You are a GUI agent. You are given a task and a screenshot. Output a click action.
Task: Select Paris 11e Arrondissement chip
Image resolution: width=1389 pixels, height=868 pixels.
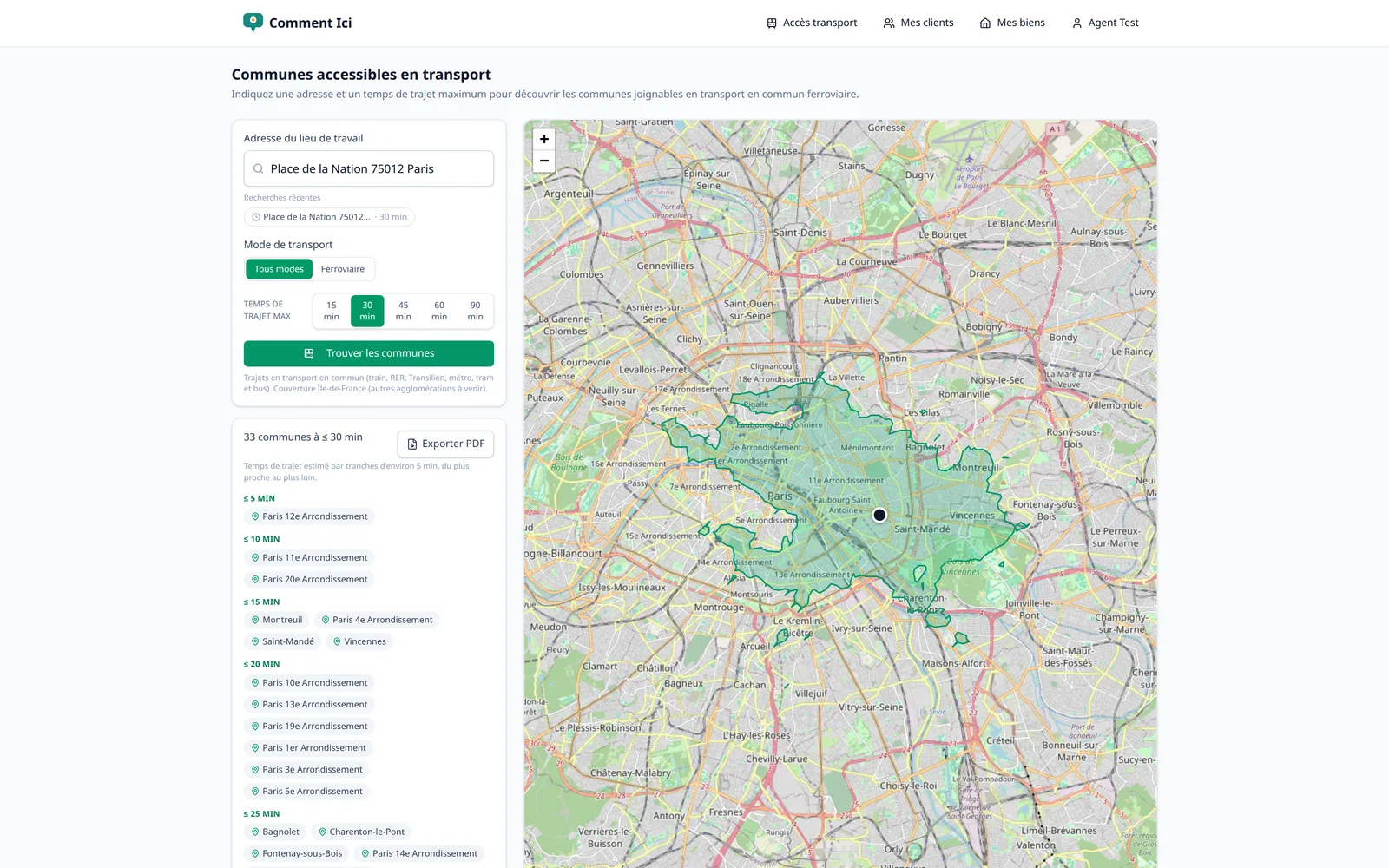309,558
